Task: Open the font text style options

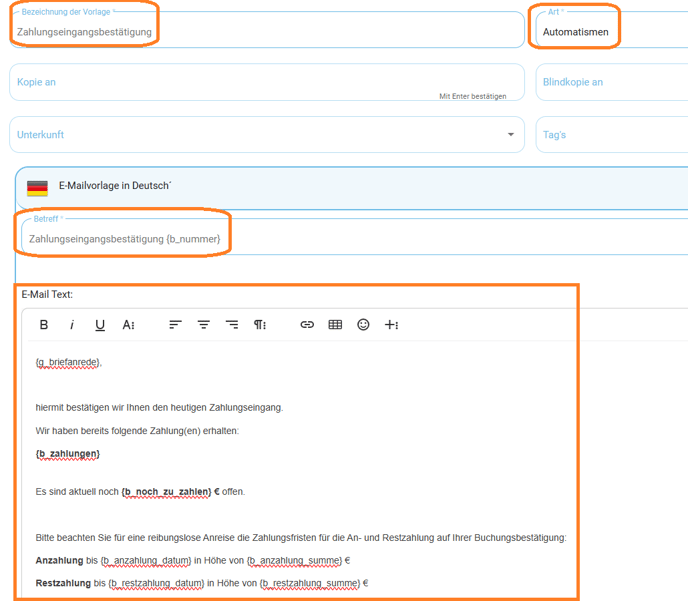Action: (x=128, y=325)
